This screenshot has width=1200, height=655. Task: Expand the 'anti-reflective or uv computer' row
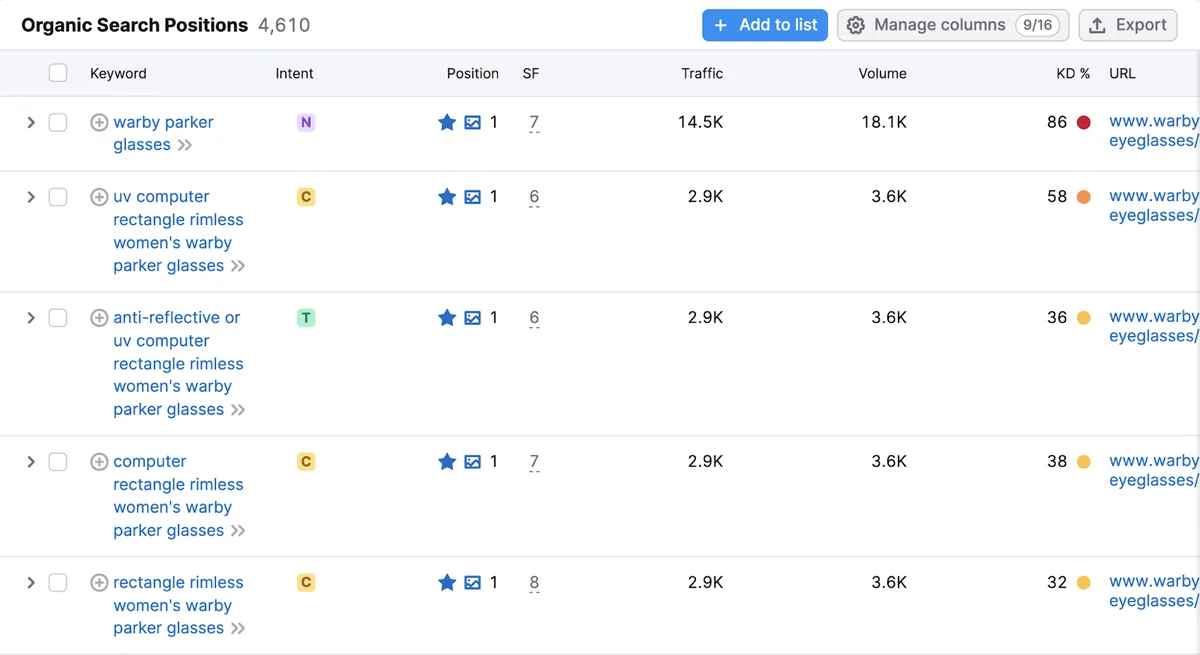coord(31,318)
